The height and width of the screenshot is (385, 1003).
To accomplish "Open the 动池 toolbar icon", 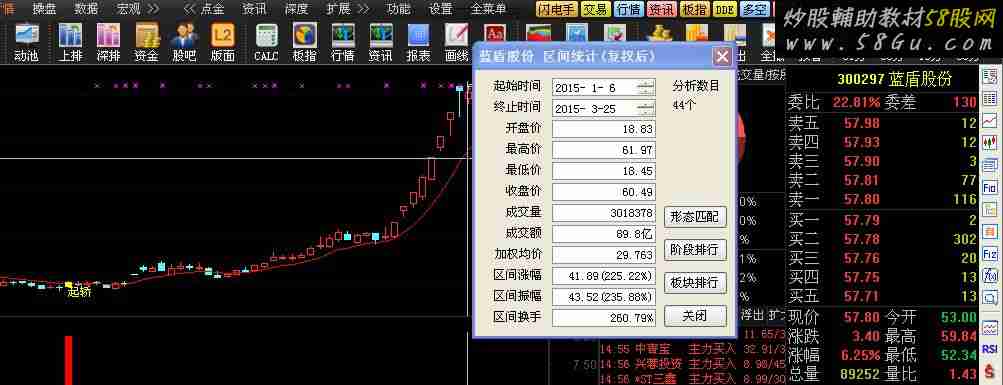I will [27, 42].
